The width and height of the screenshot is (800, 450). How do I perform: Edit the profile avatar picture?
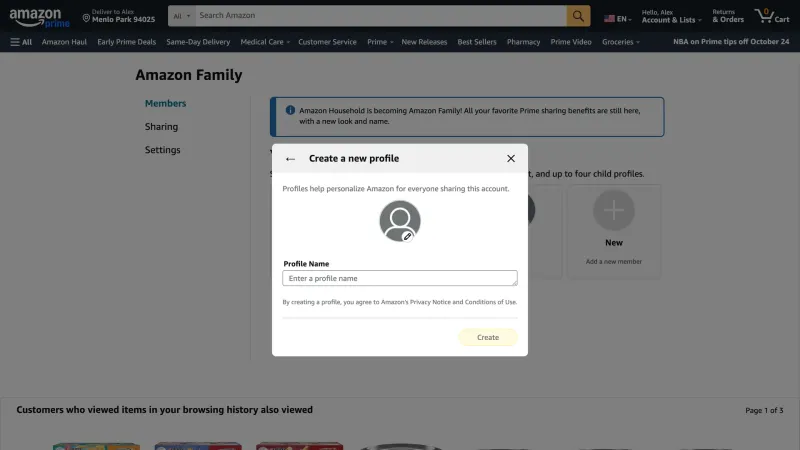point(407,236)
